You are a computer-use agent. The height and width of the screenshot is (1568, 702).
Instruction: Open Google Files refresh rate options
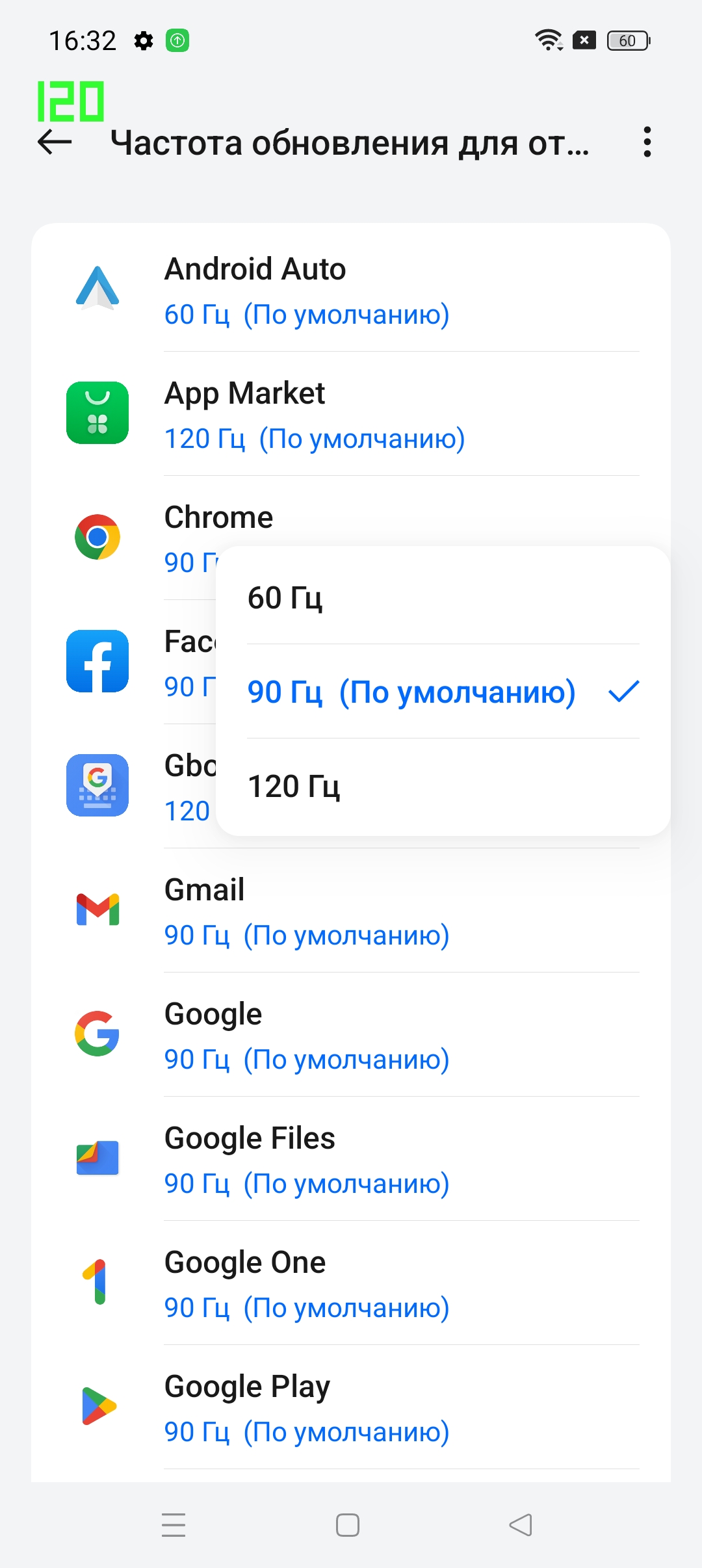click(x=307, y=1184)
